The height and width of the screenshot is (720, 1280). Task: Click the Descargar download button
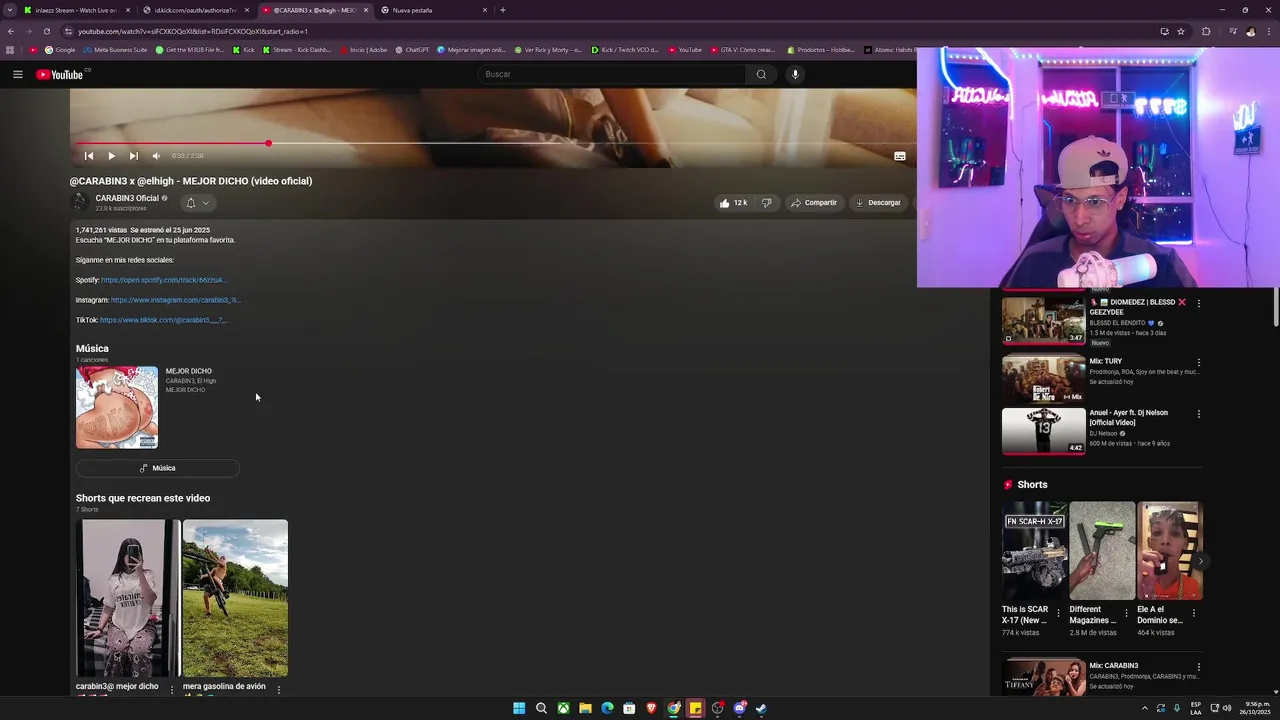(x=878, y=203)
